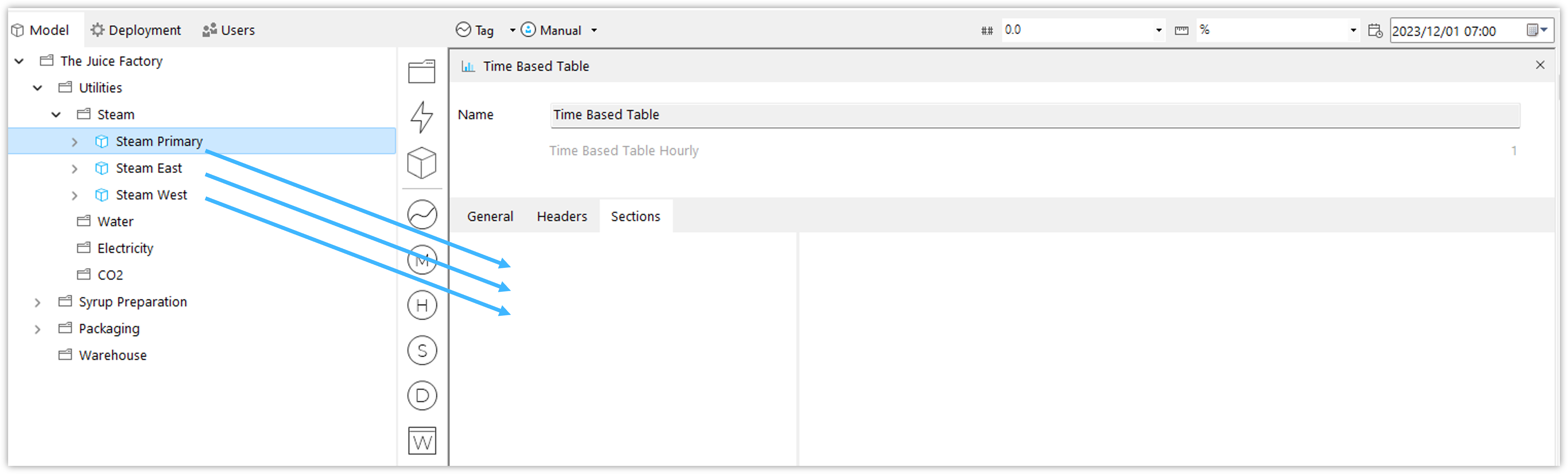Select the lightning bolt energy icon
The height and width of the screenshot is (474, 1568).
(422, 117)
